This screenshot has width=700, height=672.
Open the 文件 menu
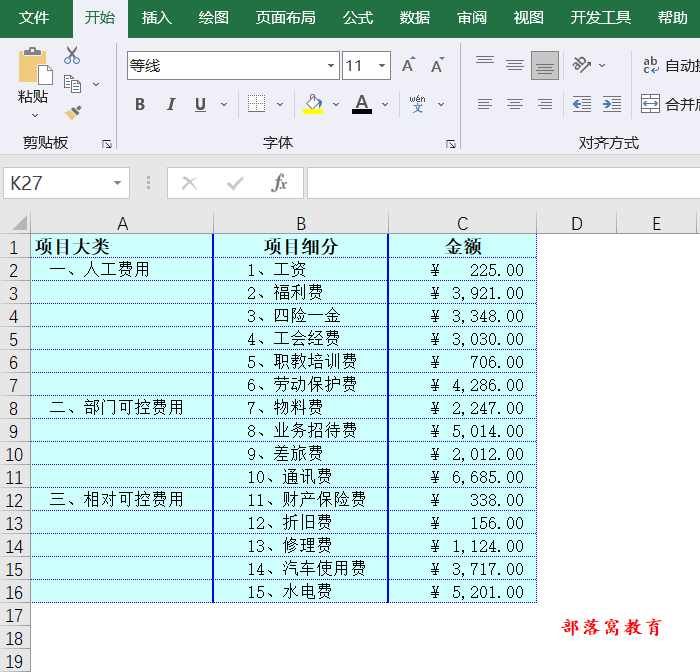click(34, 18)
